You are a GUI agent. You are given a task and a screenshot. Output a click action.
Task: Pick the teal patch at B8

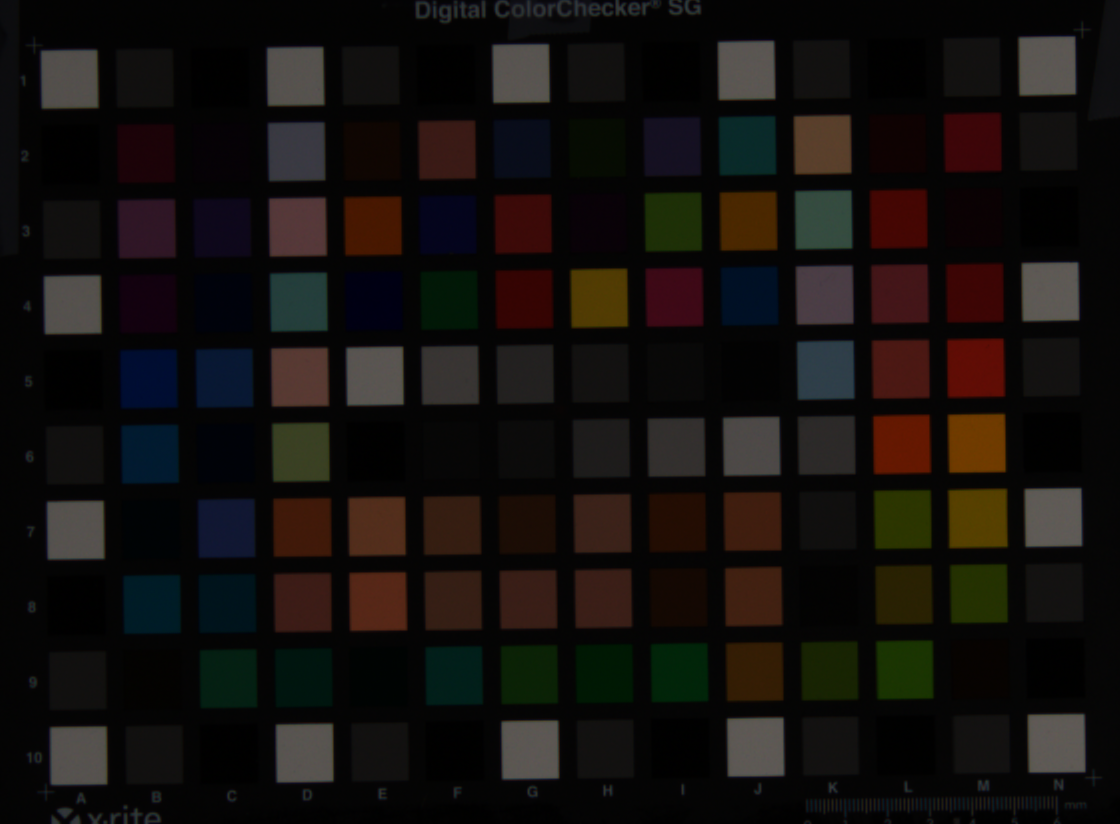[x=152, y=604]
